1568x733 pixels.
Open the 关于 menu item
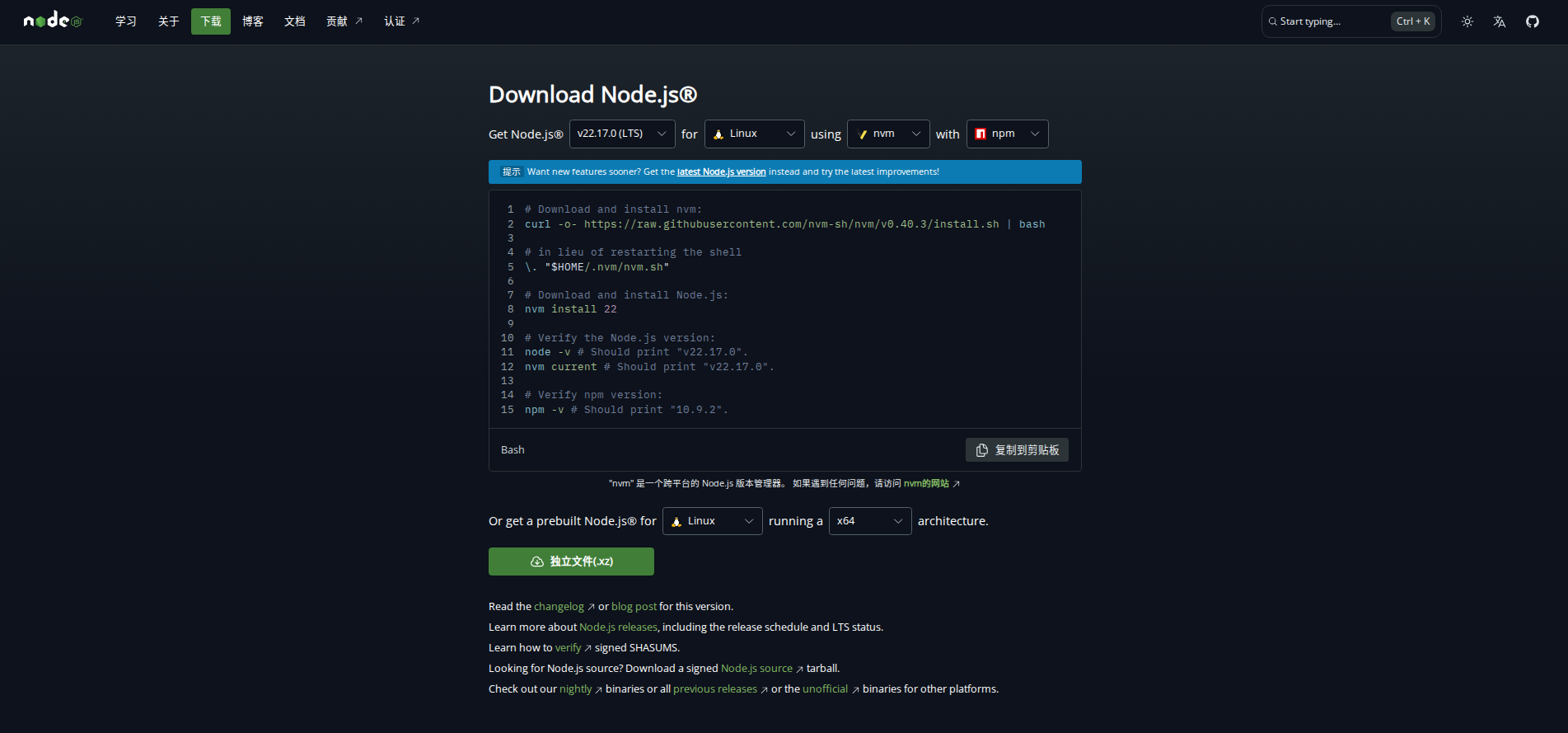pyautogui.click(x=169, y=21)
